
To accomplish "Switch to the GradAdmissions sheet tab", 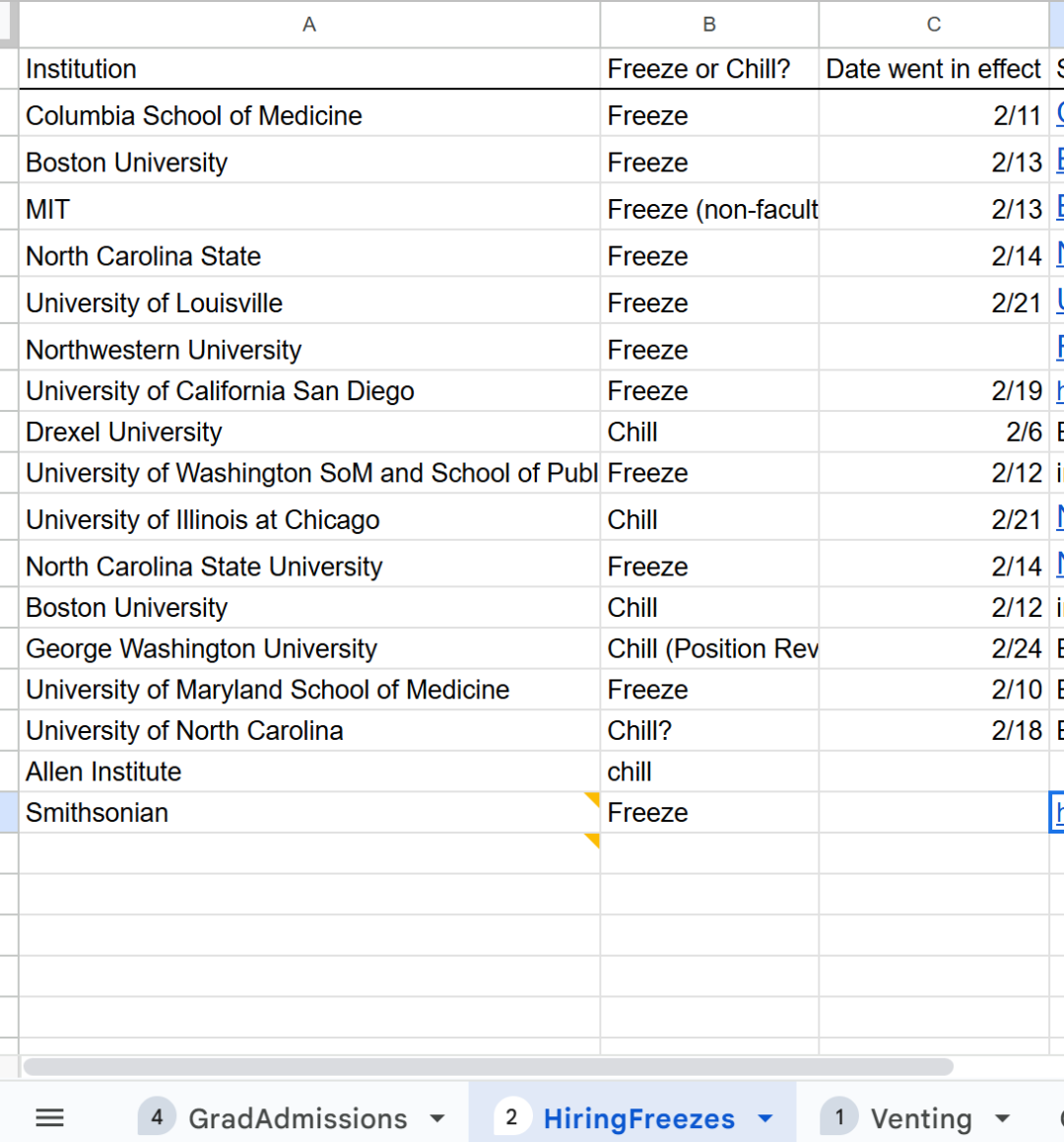I will (x=298, y=1118).
